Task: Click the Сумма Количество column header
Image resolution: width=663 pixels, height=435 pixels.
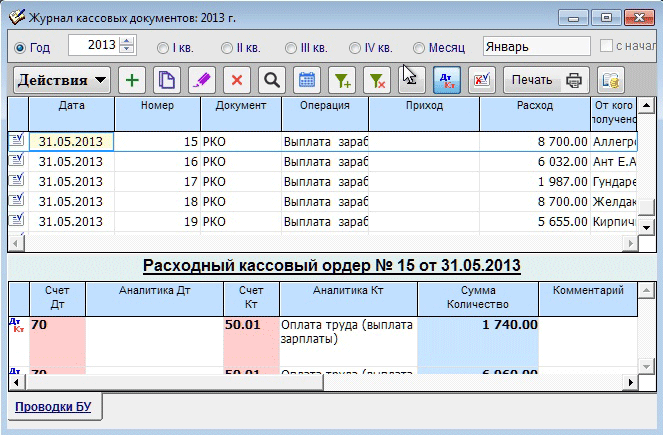Action: pos(478,299)
